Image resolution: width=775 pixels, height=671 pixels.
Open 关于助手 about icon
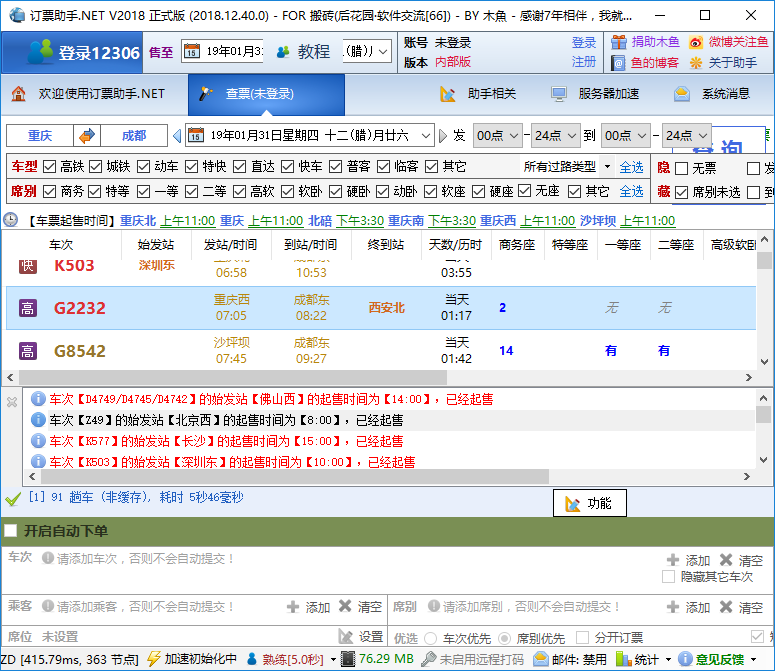click(x=696, y=63)
